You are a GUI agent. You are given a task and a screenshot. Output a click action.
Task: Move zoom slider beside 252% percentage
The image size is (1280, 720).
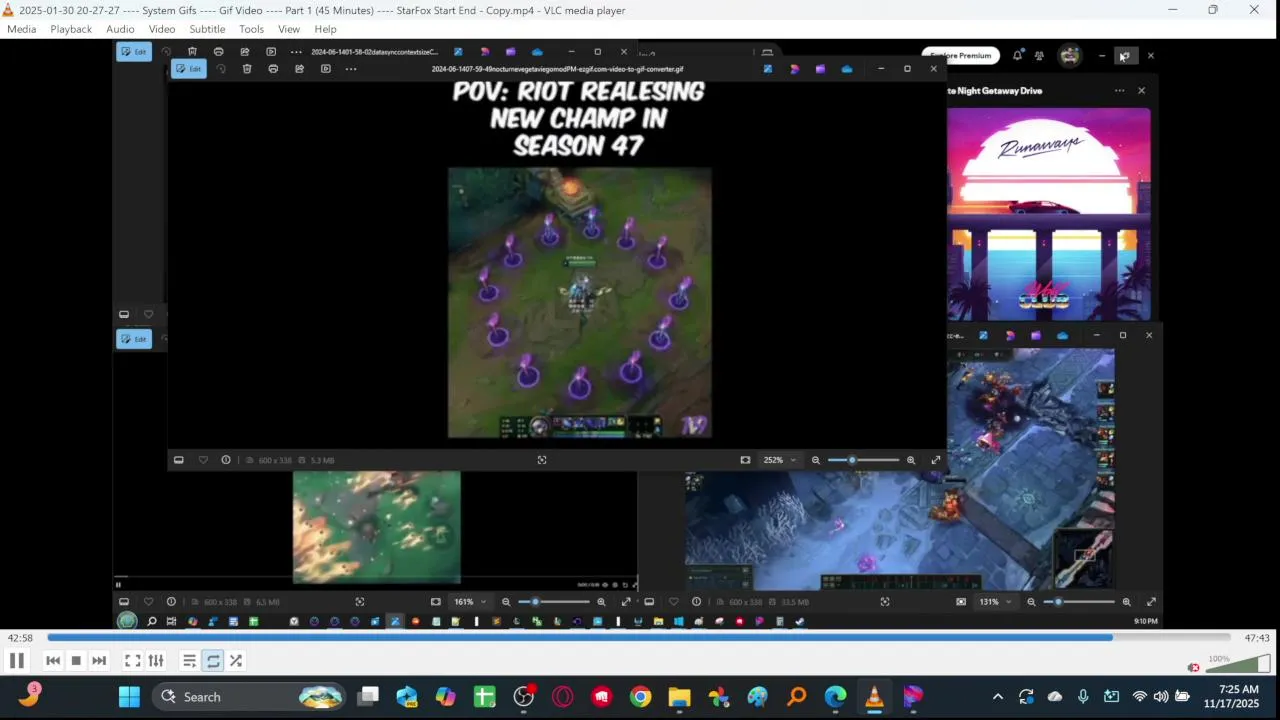tap(863, 460)
